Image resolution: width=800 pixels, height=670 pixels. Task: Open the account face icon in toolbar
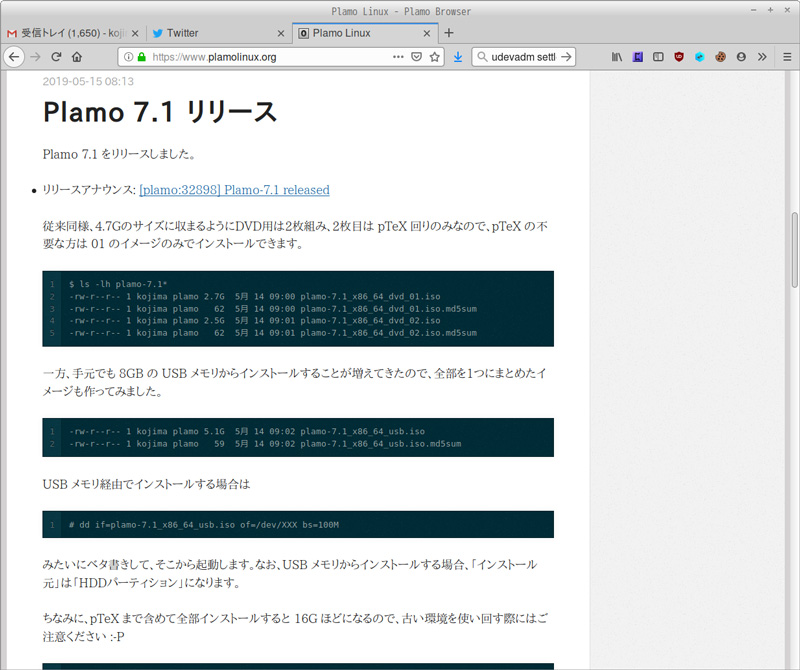pyautogui.click(x=741, y=57)
